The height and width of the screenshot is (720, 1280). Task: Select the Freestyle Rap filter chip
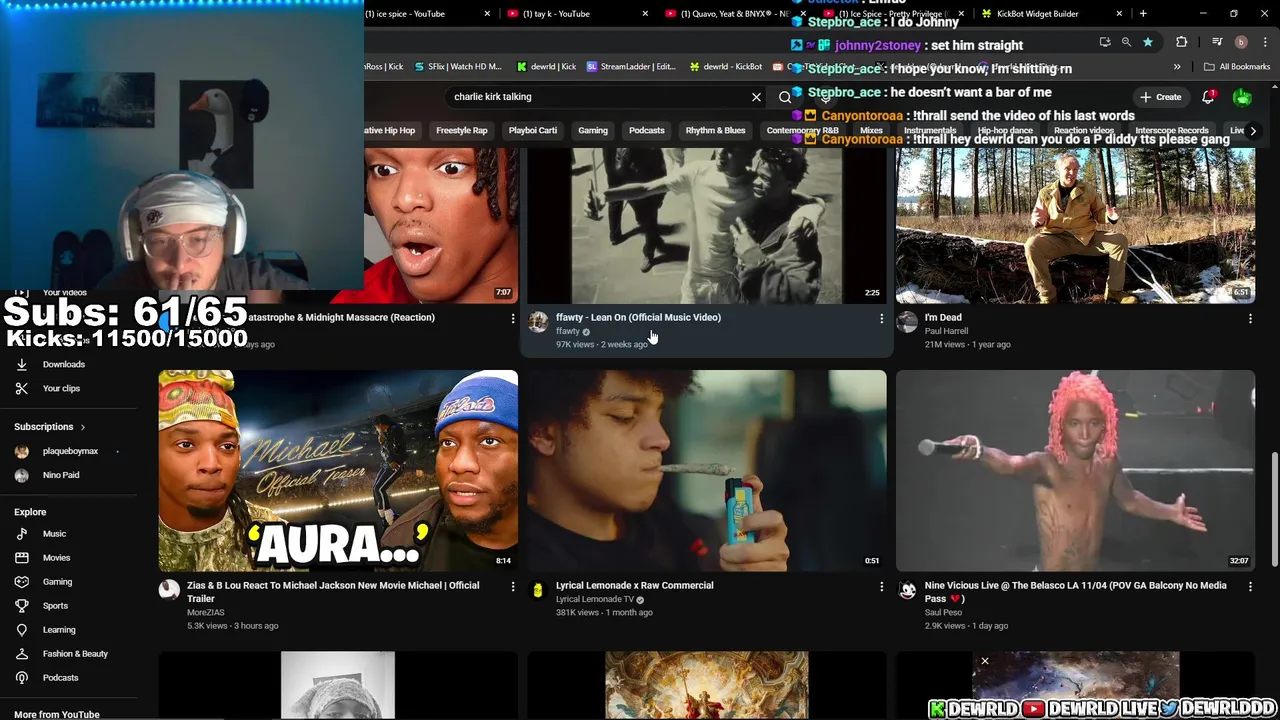(461, 131)
